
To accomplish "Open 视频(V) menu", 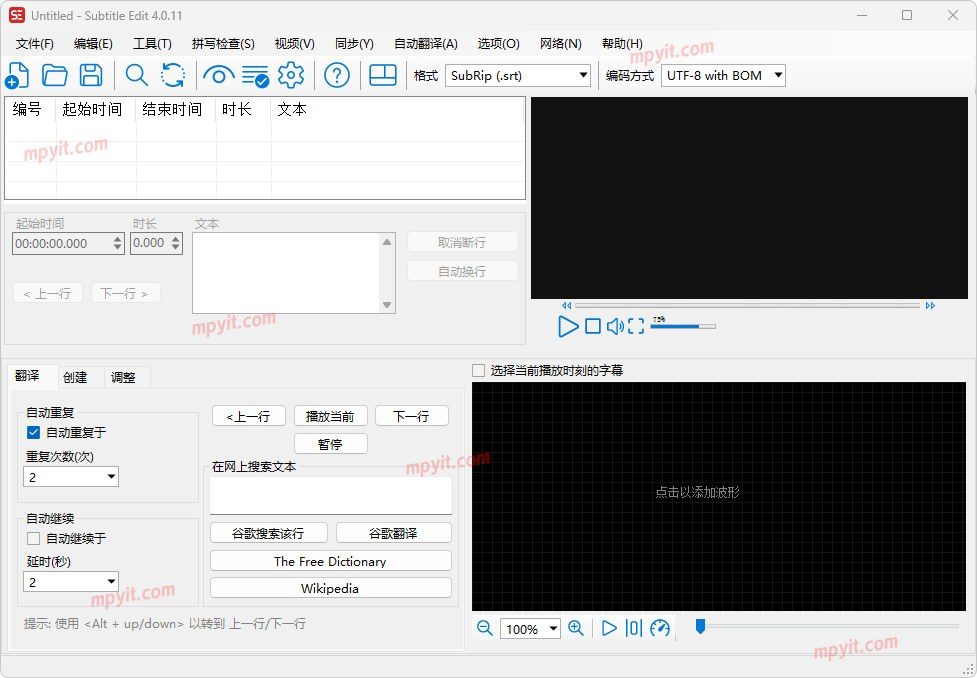I will tap(295, 44).
